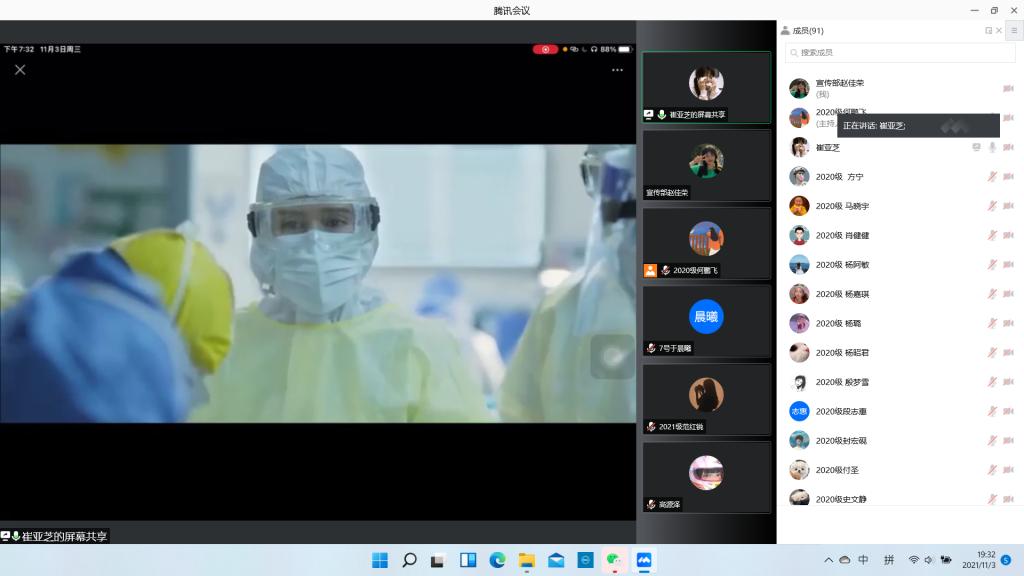This screenshot has width=1024, height=576.
Task: Open WeChat icon in the taskbar
Action: (615, 560)
